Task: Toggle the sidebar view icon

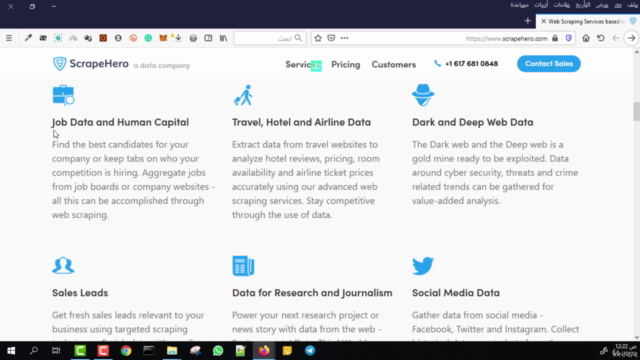Action: click(208, 38)
